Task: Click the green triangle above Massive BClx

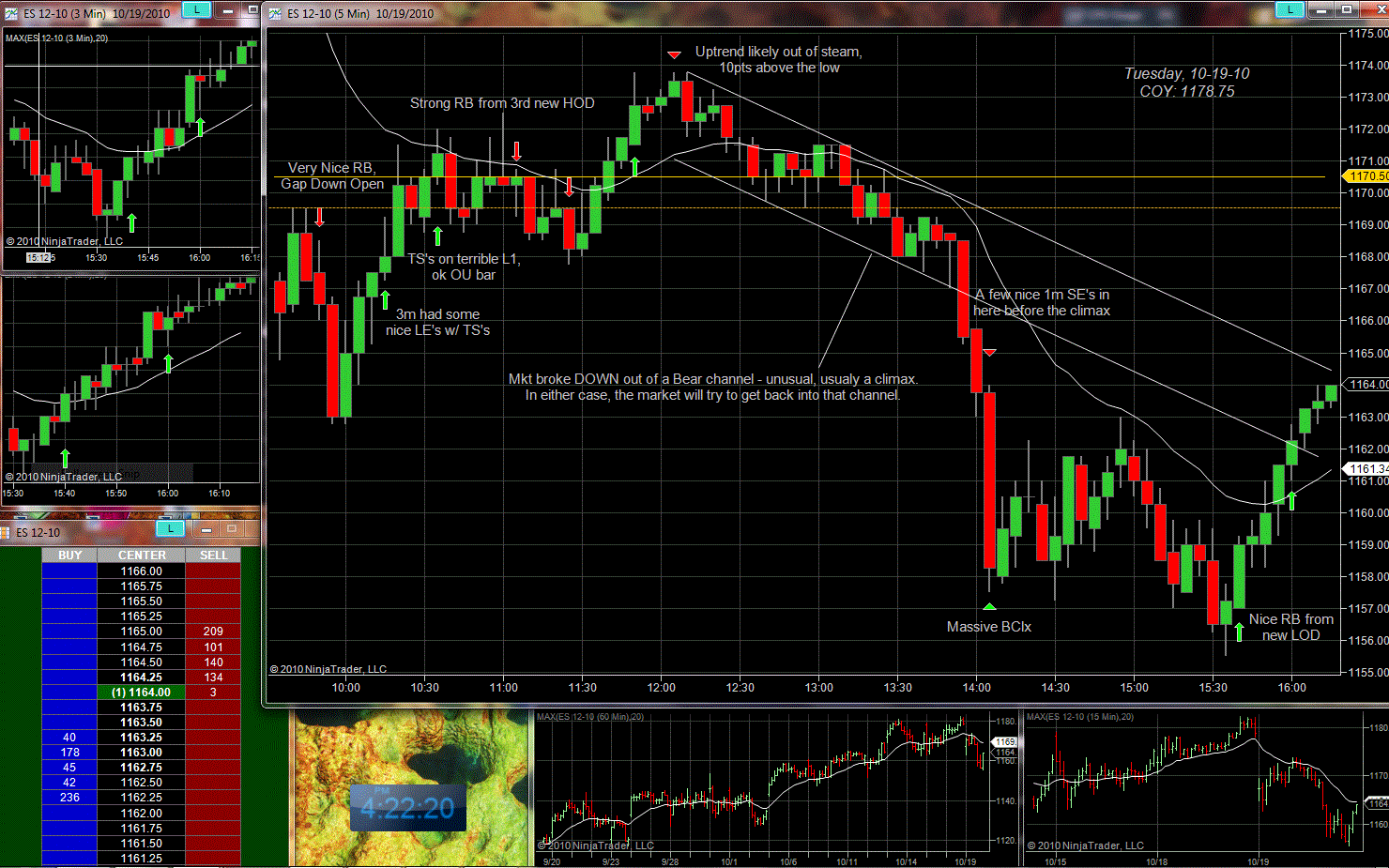Action: [989, 607]
